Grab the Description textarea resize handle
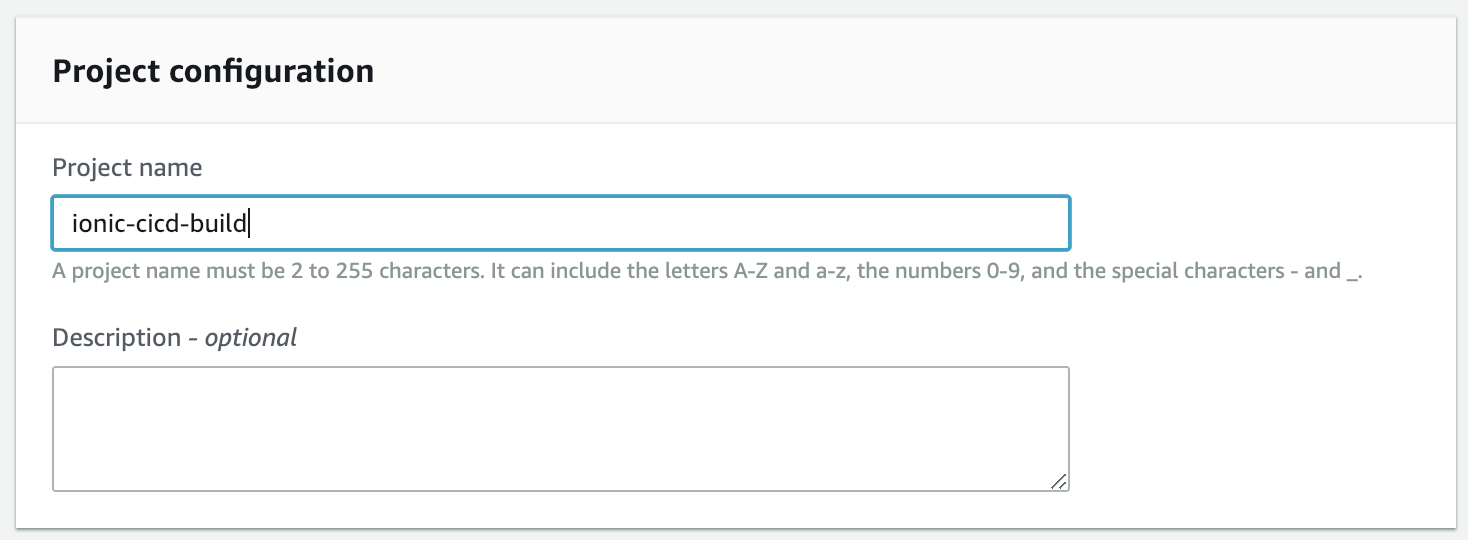1468x540 pixels. pos(1058,481)
